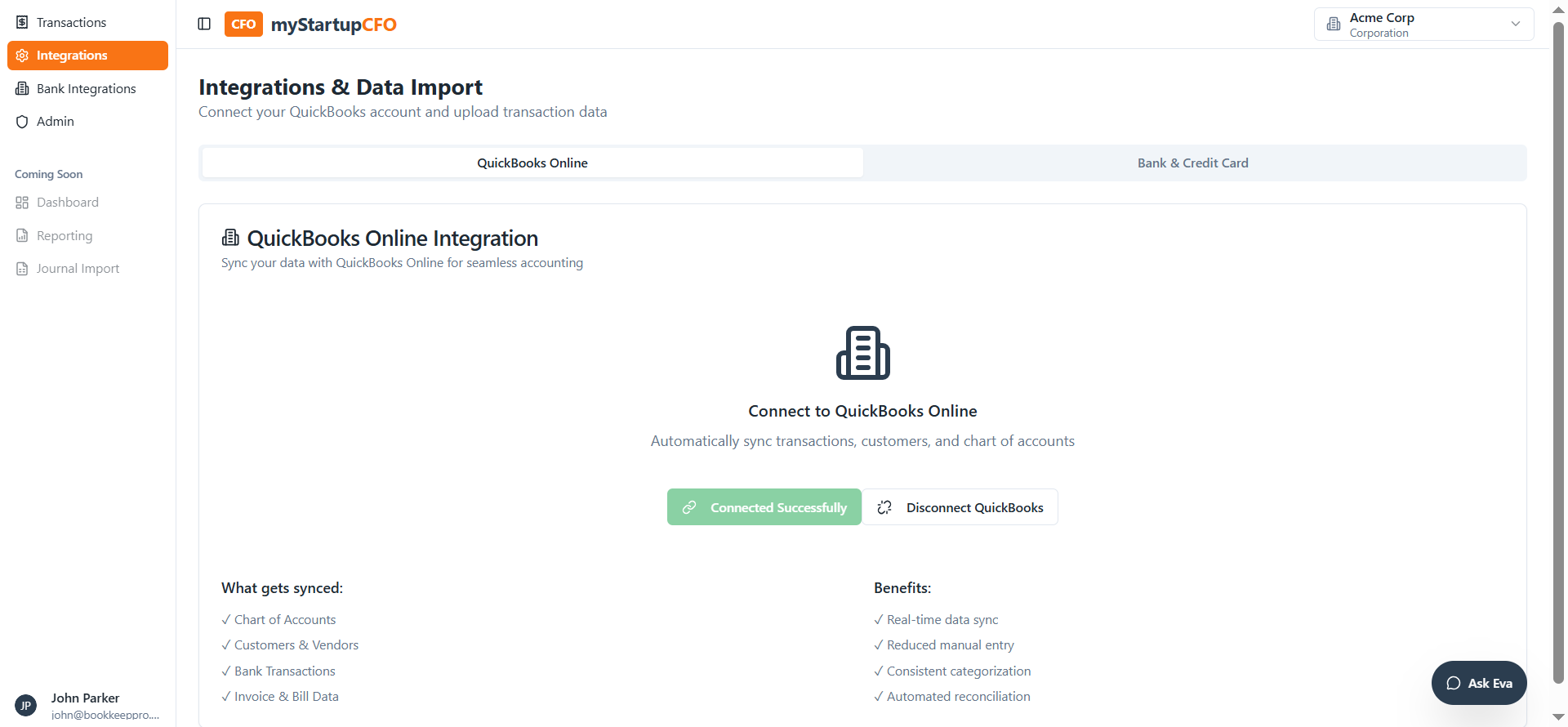Click 'Bank Transactions' synced item
Viewport: 1568px width, 727px height.
(278, 671)
